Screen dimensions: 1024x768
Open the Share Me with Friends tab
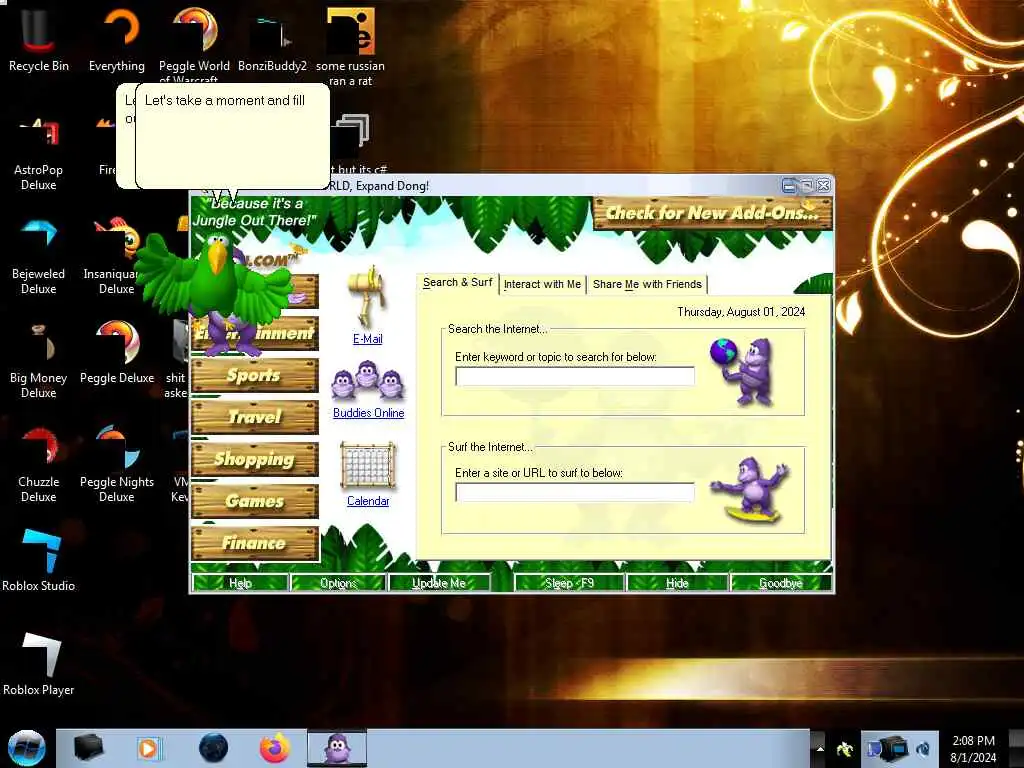[647, 284]
